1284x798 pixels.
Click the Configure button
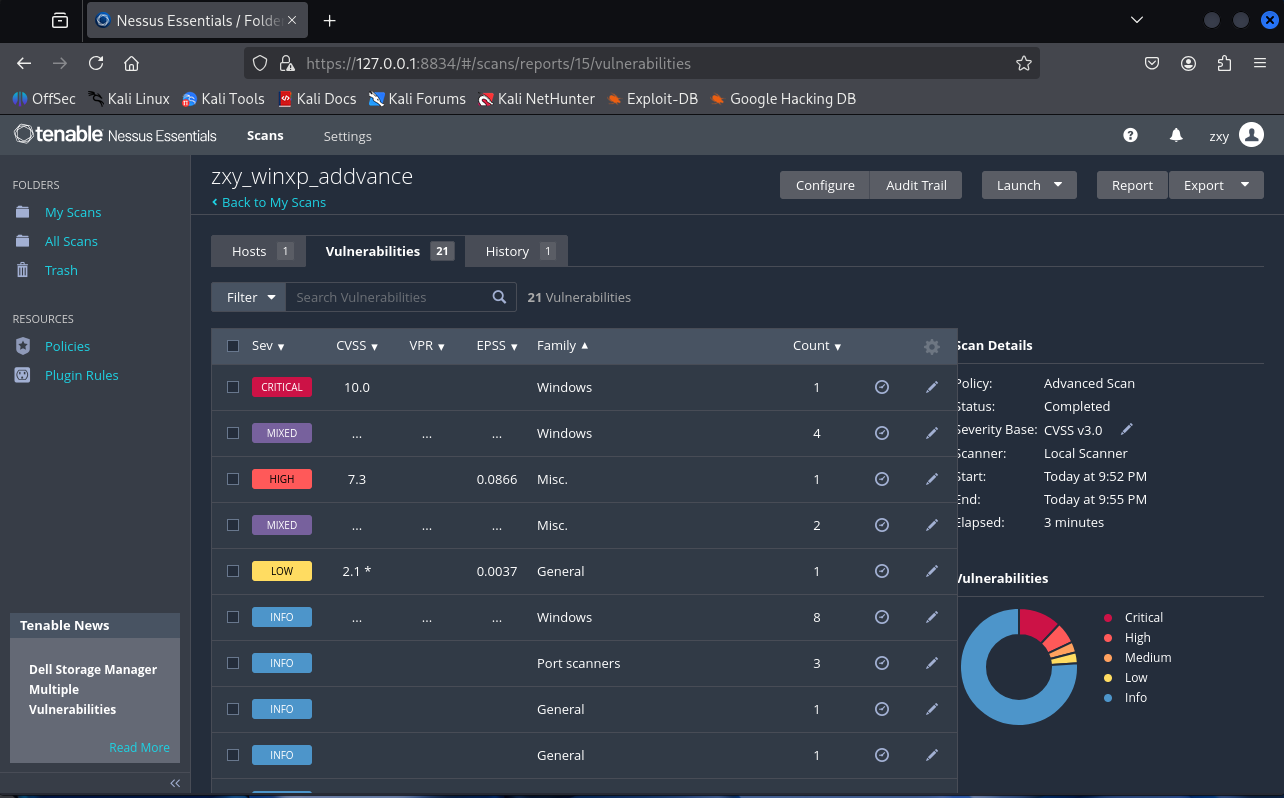[825, 185]
